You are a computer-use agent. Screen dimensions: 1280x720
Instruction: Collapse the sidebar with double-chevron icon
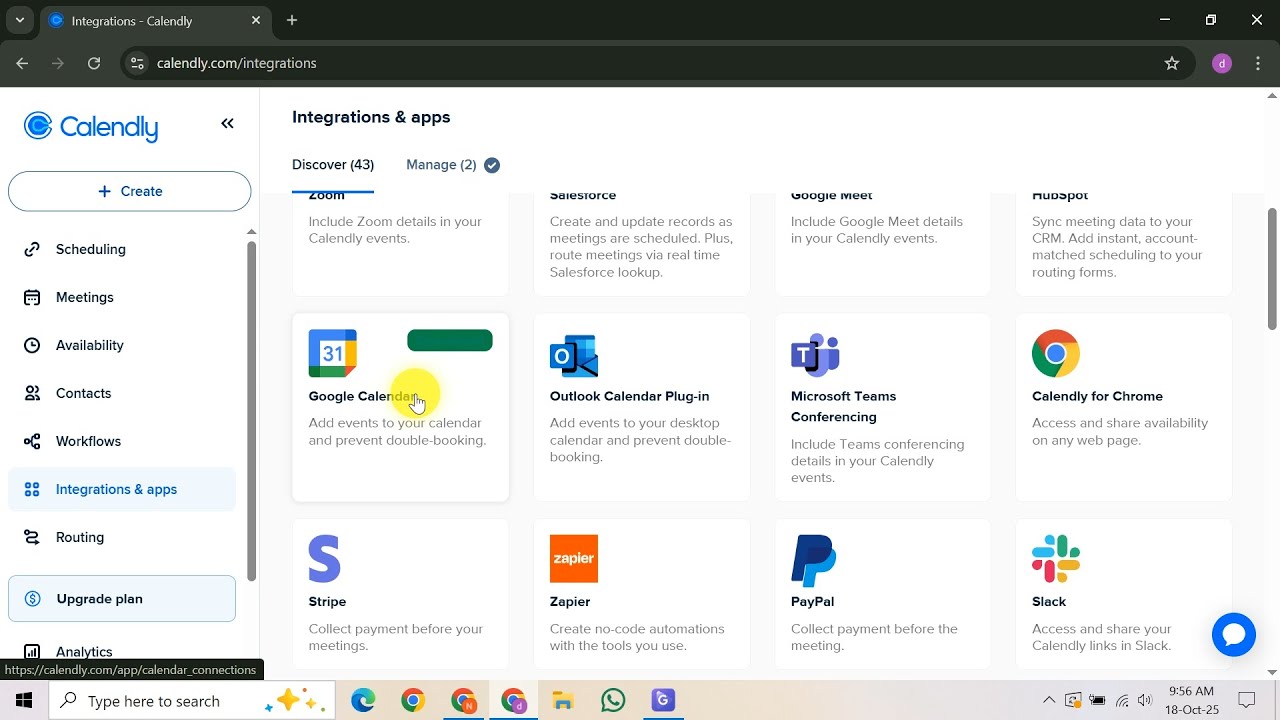[227, 123]
